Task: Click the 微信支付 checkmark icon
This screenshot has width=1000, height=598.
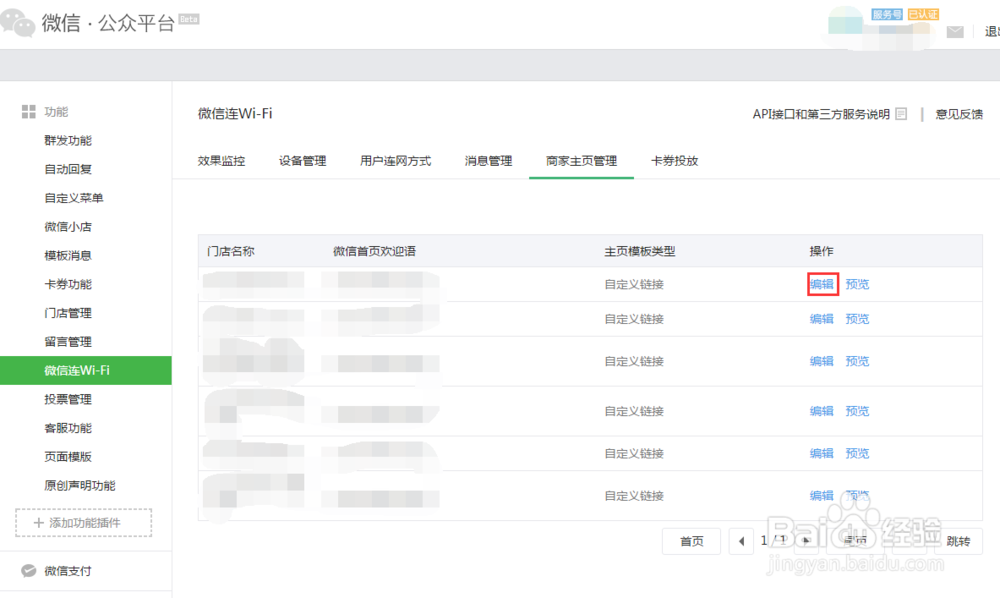Action: click(29, 571)
